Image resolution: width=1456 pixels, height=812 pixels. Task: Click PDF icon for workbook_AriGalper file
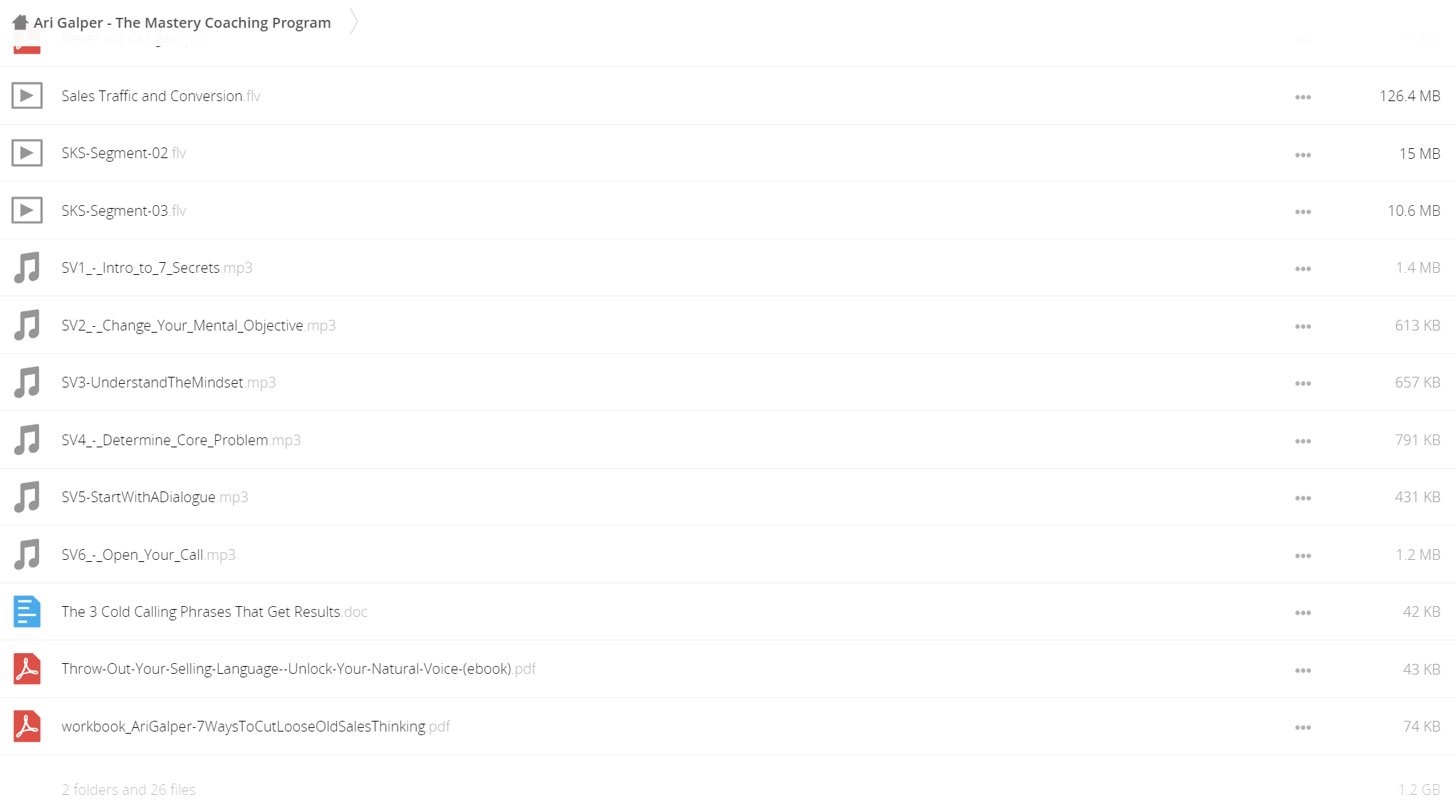[x=27, y=727]
